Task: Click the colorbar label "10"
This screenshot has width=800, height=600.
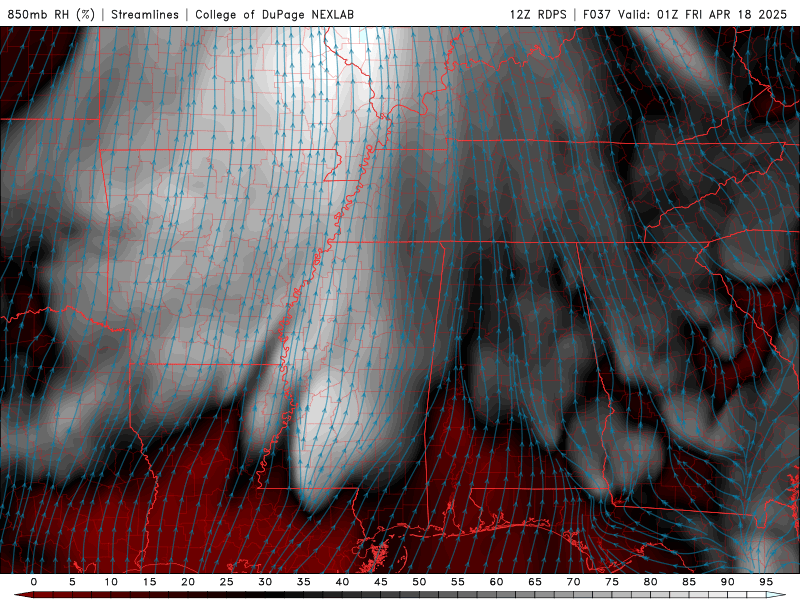Action: point(111,582)
